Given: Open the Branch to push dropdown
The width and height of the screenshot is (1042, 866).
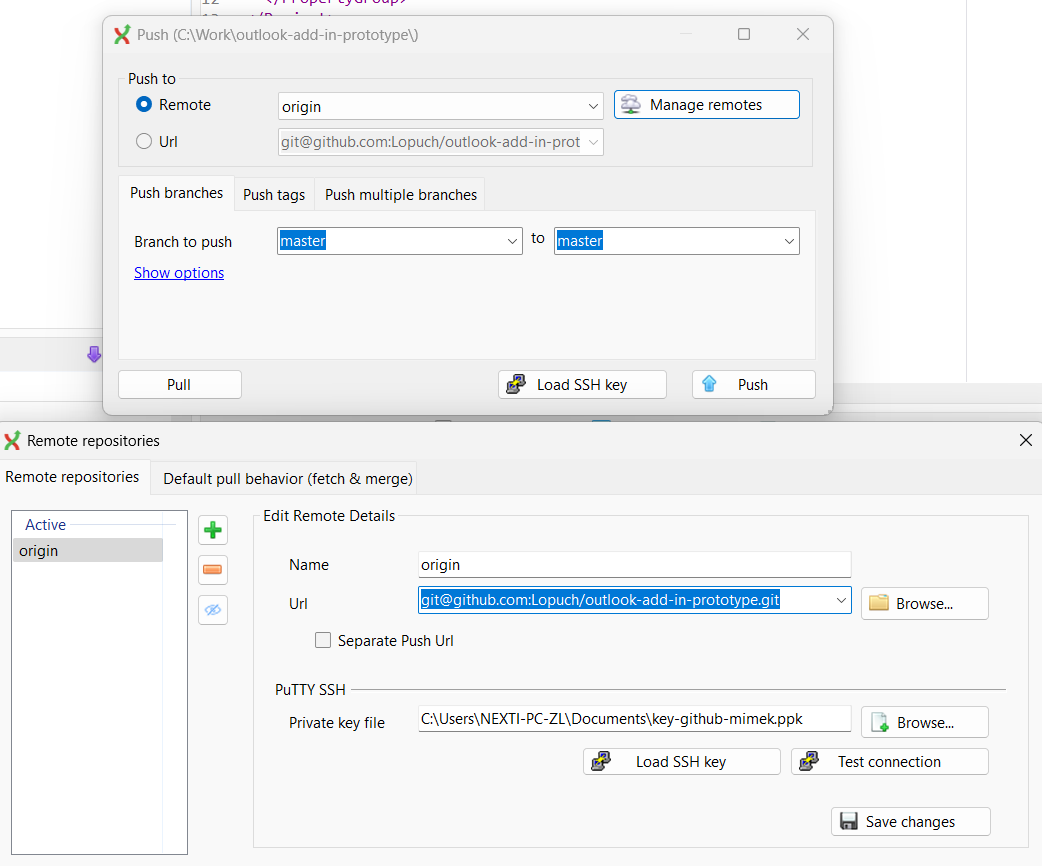Looking at the screenshot, I should [512, 240].
